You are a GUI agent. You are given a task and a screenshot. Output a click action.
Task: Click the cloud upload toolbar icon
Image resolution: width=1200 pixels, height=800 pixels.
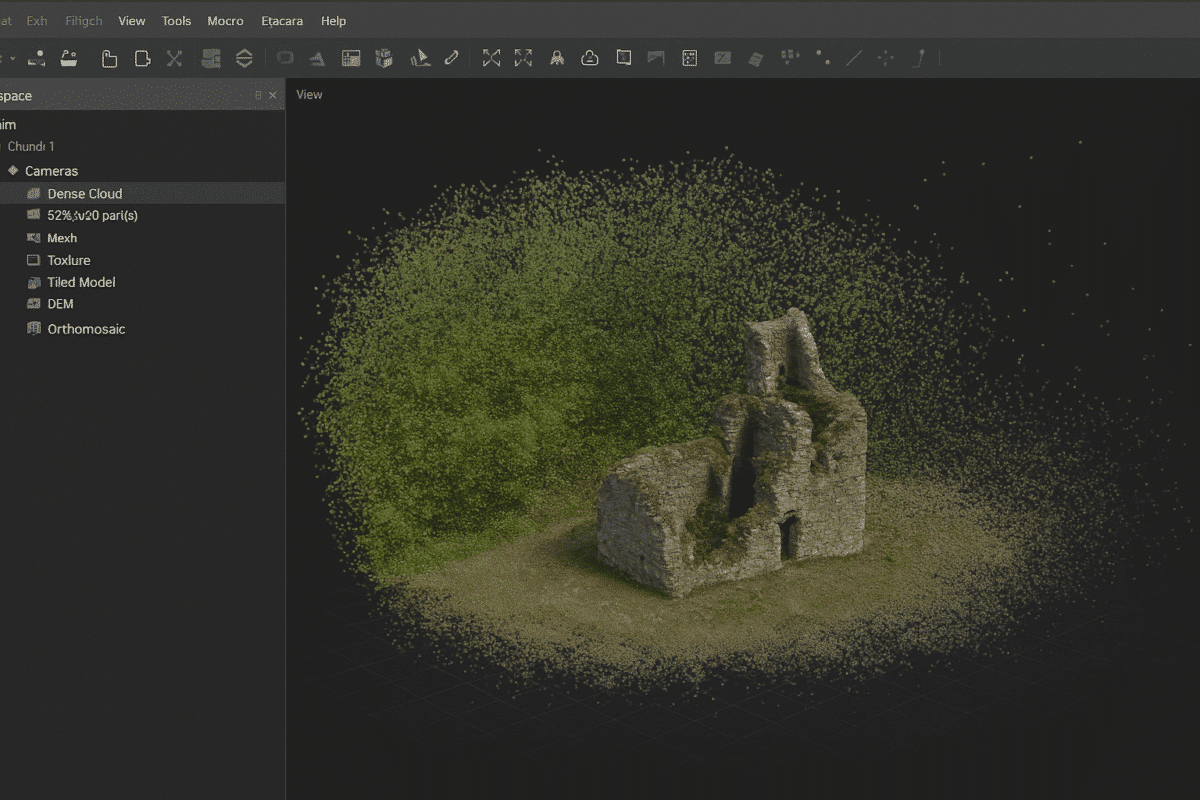point(590,58)
